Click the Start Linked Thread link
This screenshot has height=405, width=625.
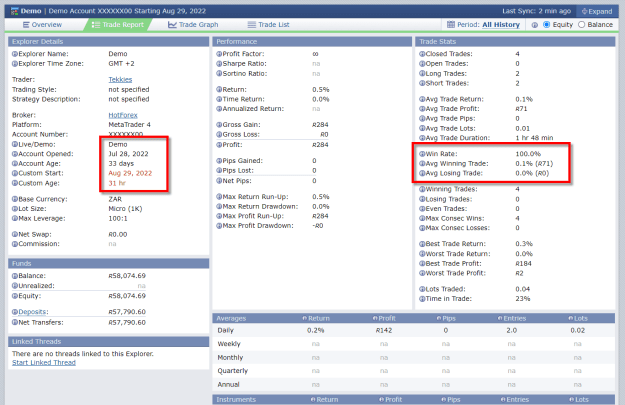click(x=44, y=363)
